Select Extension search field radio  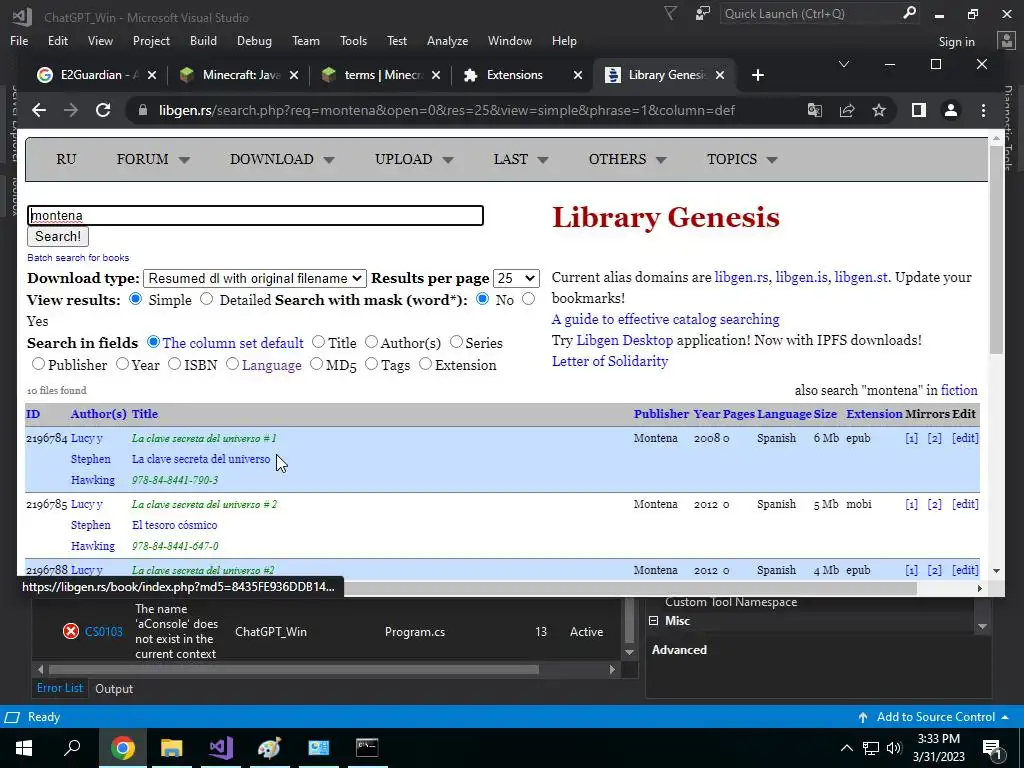(425, 364)
